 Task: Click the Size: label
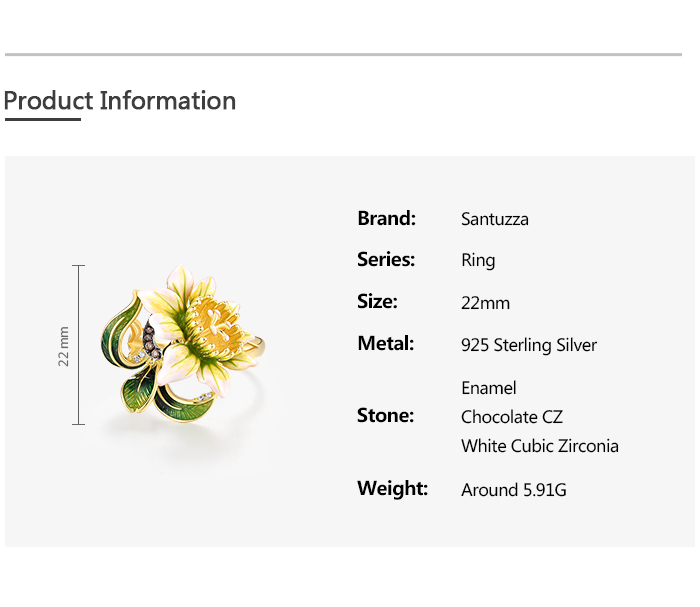click(x=377, y=302)
